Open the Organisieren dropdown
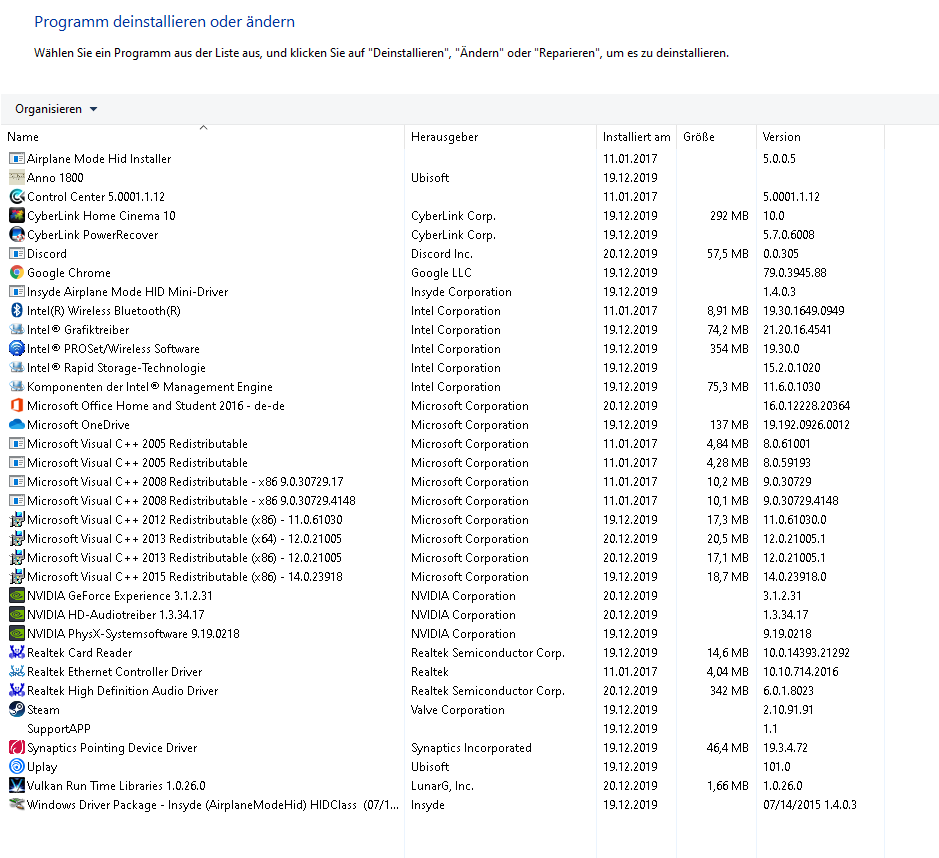Viewport: 939px width, 858px height. (56, 109)
